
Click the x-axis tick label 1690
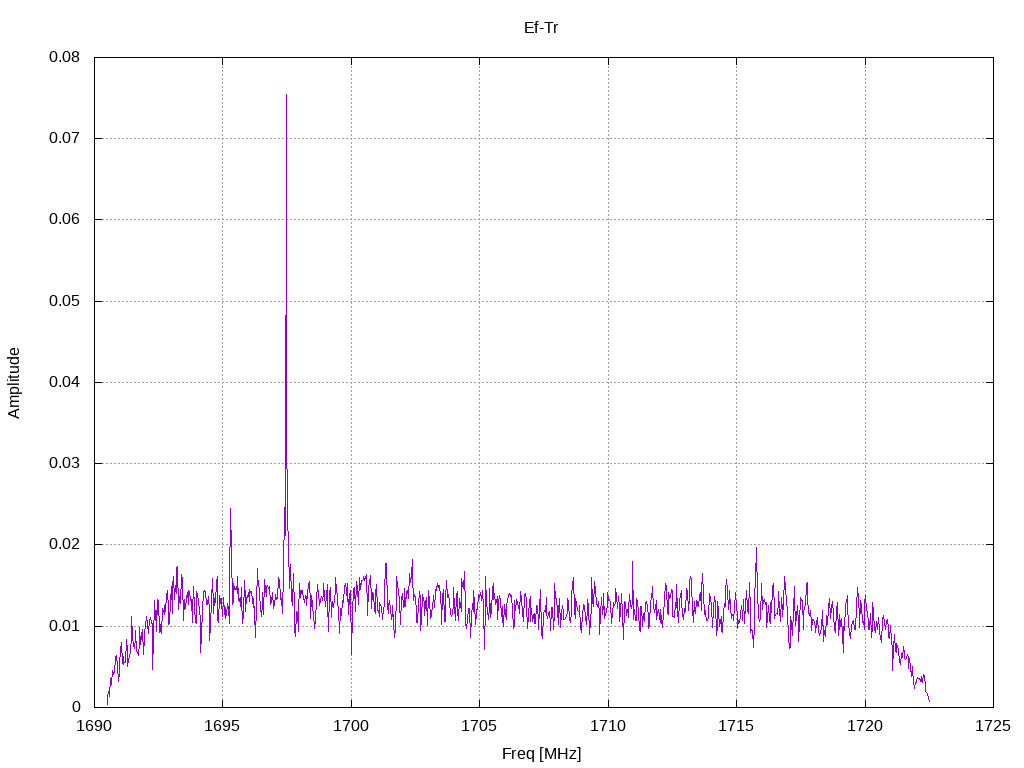(94, 726)
